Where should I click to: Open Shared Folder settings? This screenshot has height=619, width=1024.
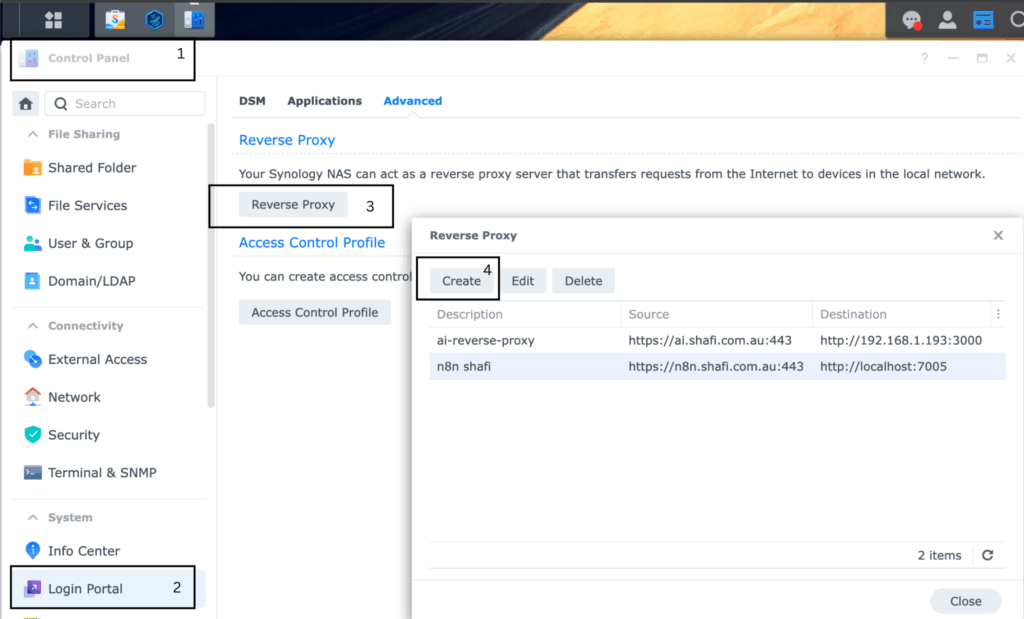tap(91, 168)
